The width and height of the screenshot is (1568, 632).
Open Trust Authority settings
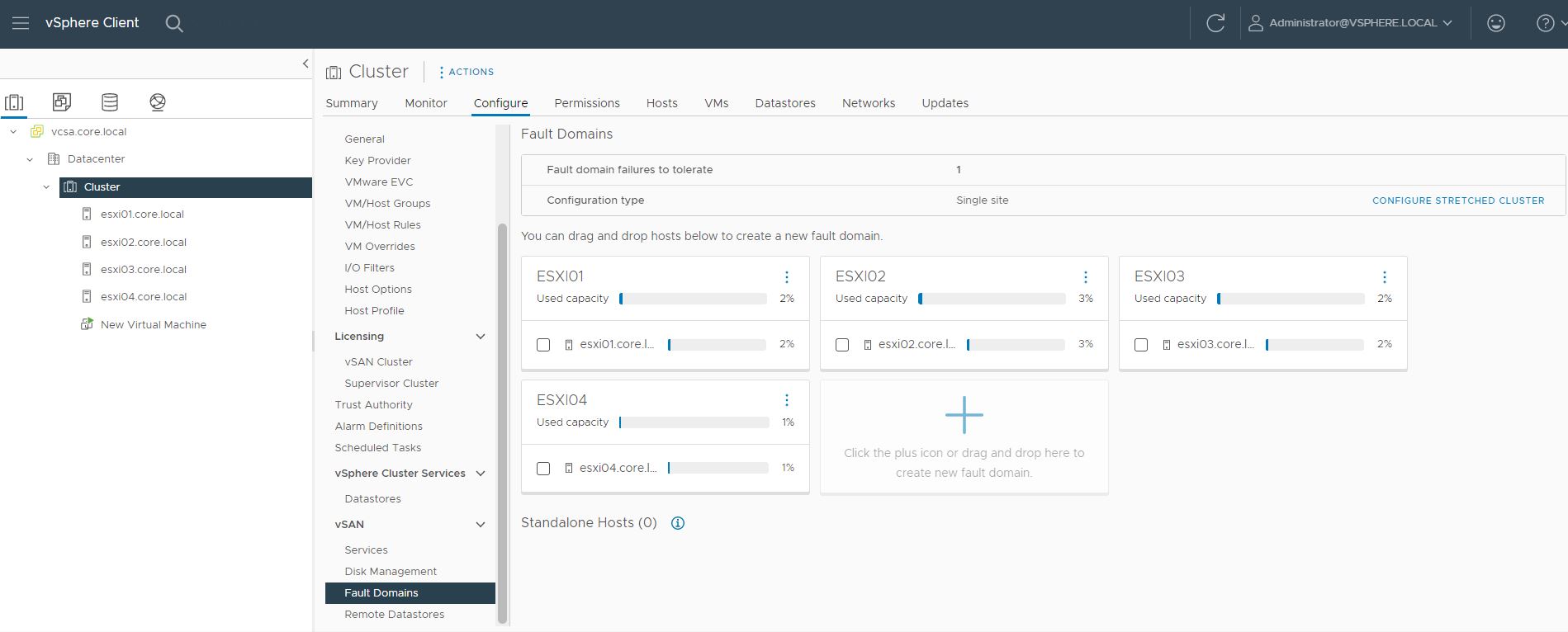tap(373, 405)
